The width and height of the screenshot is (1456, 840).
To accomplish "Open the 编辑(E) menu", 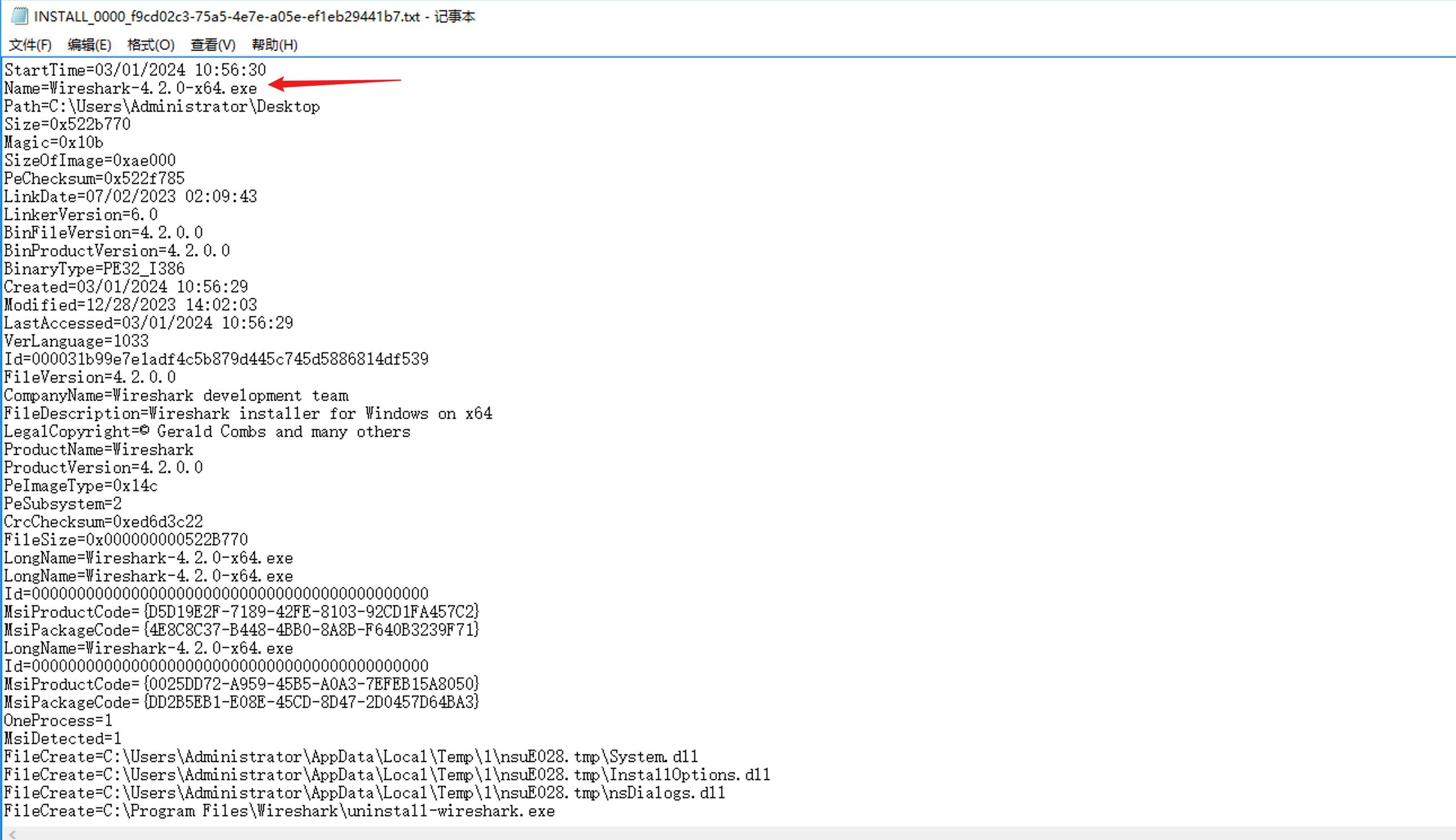I will click(x=89, y=45).
